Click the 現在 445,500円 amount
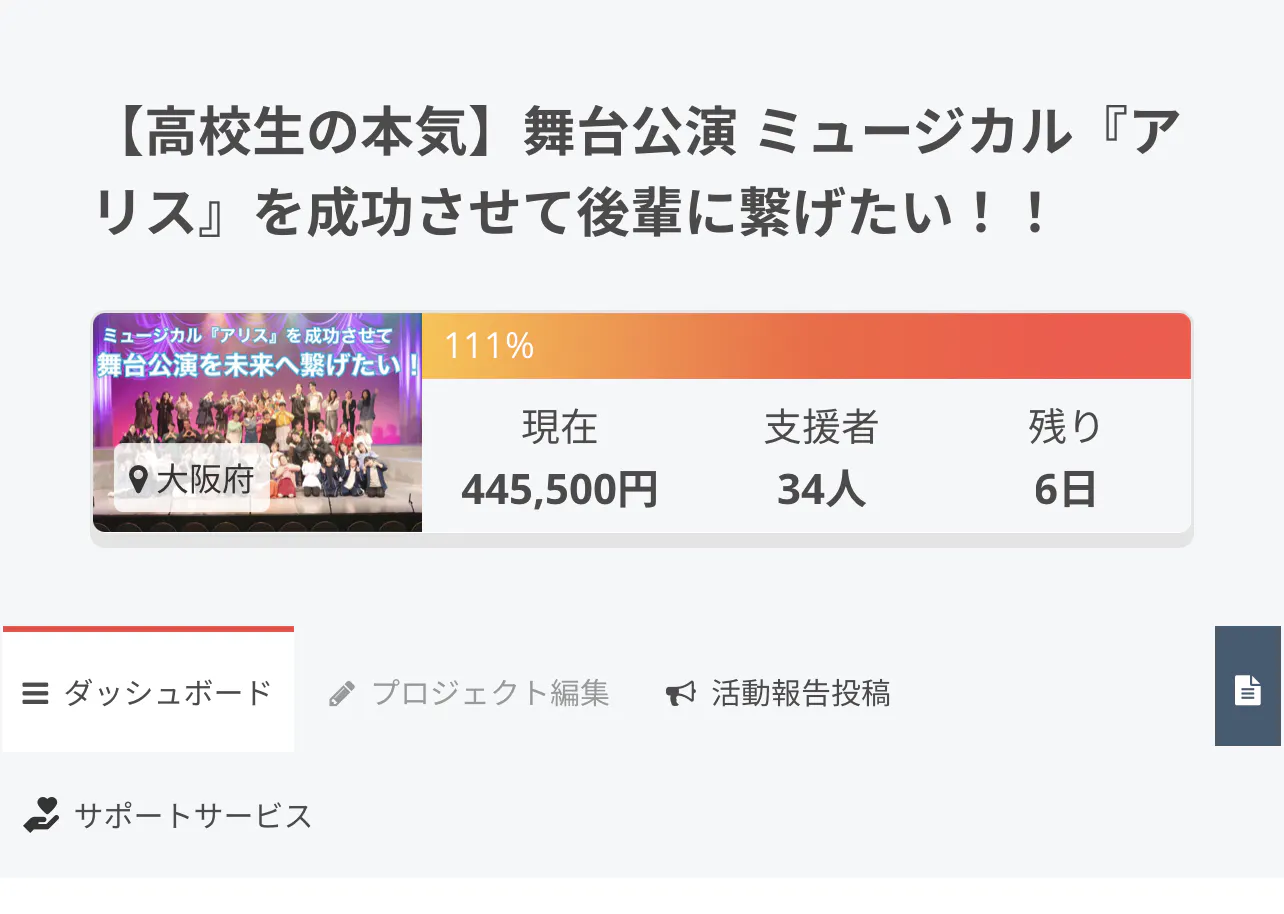Screen dimensions: 1284x914 click(559, 490)
